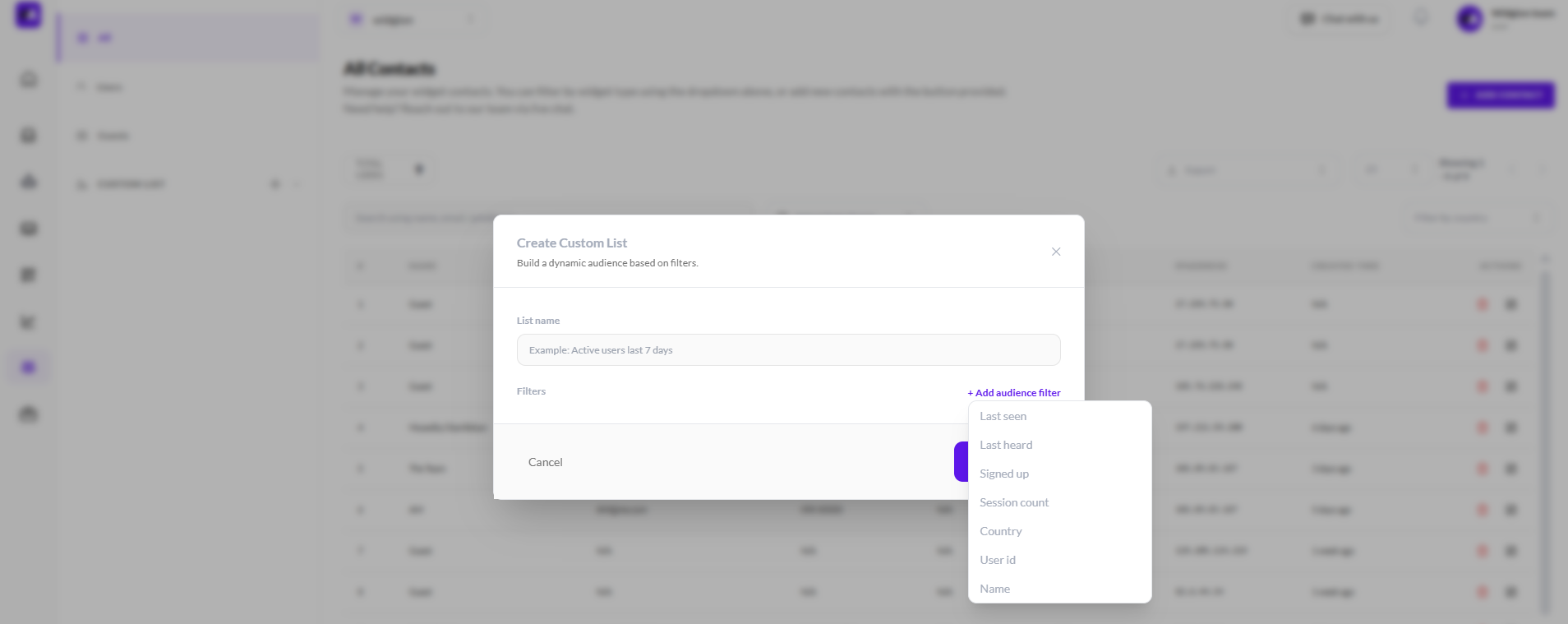This screenshot has height=624, width=1568.
Task: Open the user profile avatar
Action: tap(1469, 18)
